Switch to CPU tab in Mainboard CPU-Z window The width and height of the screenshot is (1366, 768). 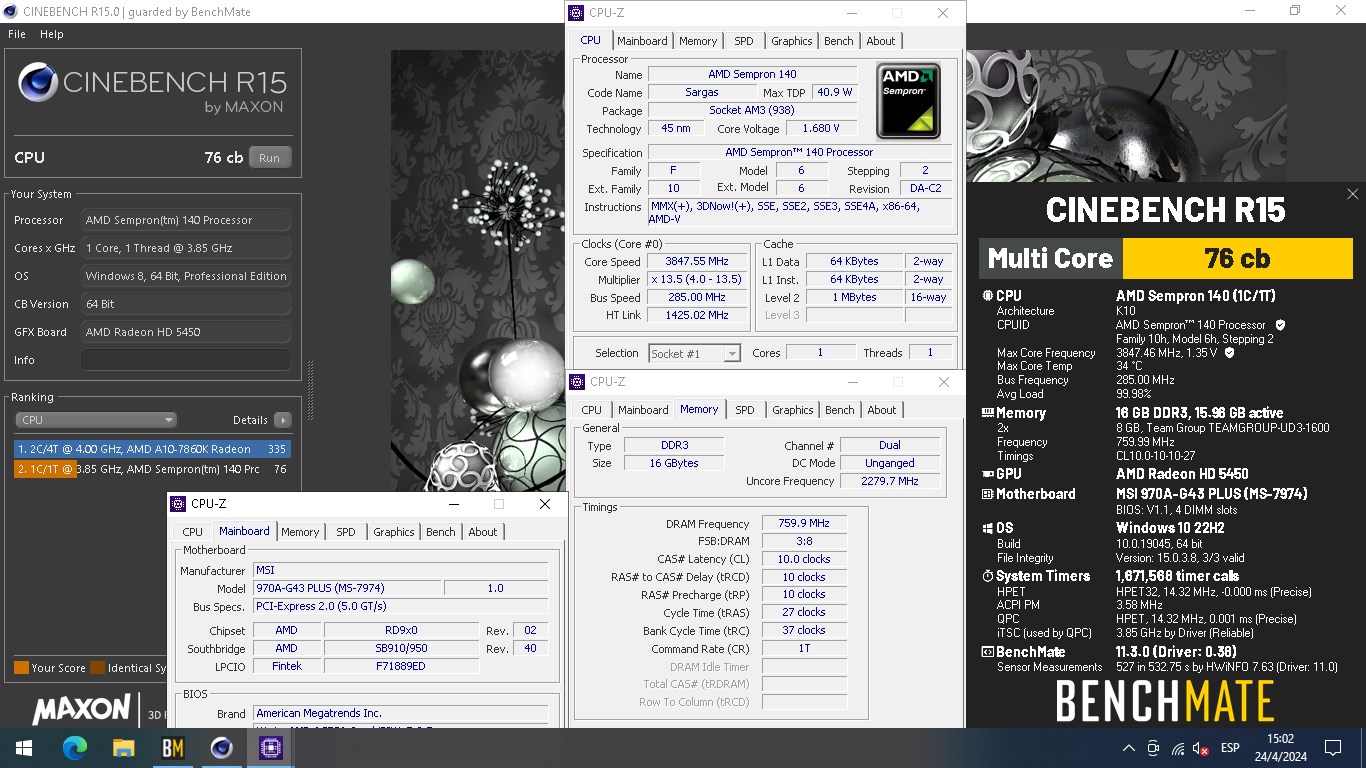(x=193, y=532)
